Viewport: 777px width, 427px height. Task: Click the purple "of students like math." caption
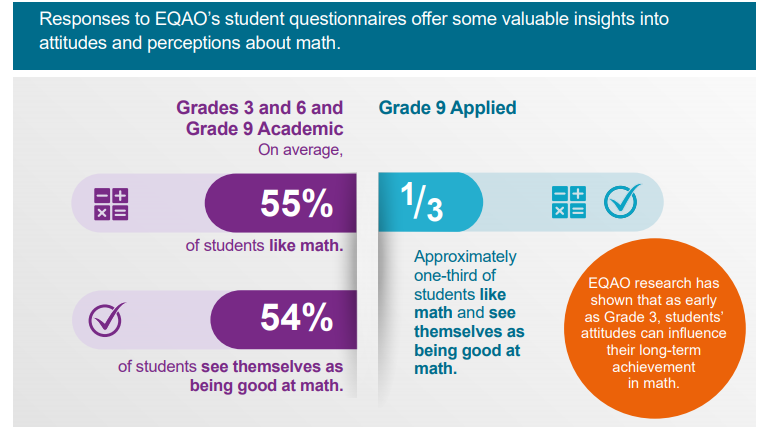click(x=264, y=246)
